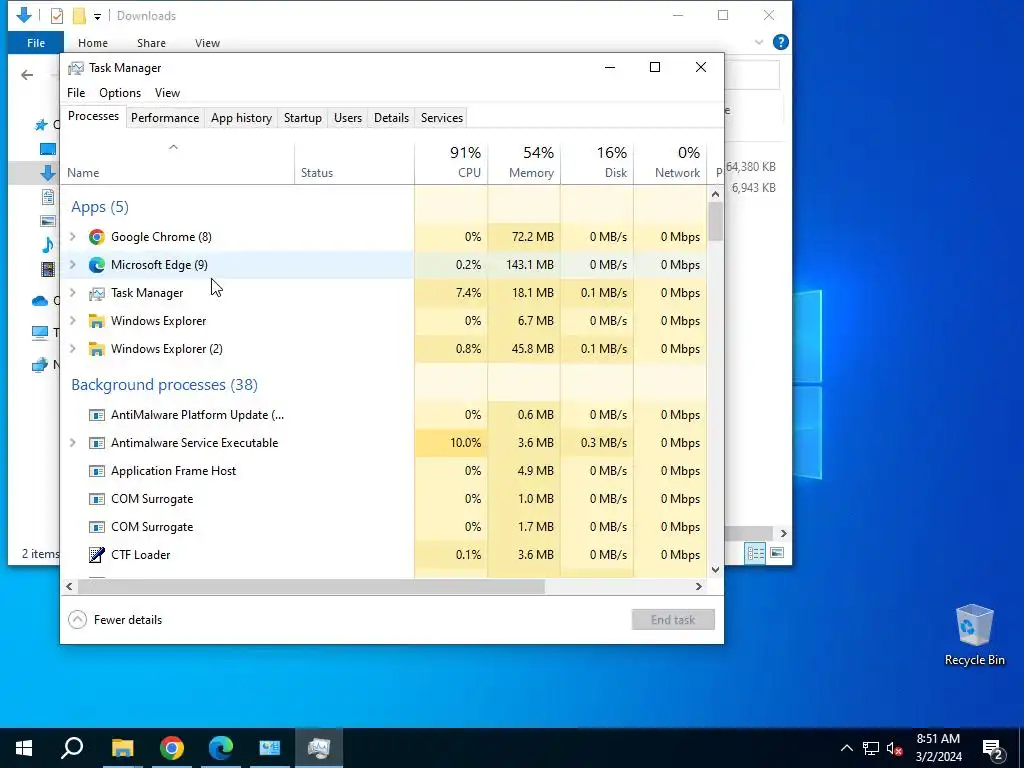Switch to the Startup tab
The width and height of the screenshot is (1024, 768).
point(302,118)
